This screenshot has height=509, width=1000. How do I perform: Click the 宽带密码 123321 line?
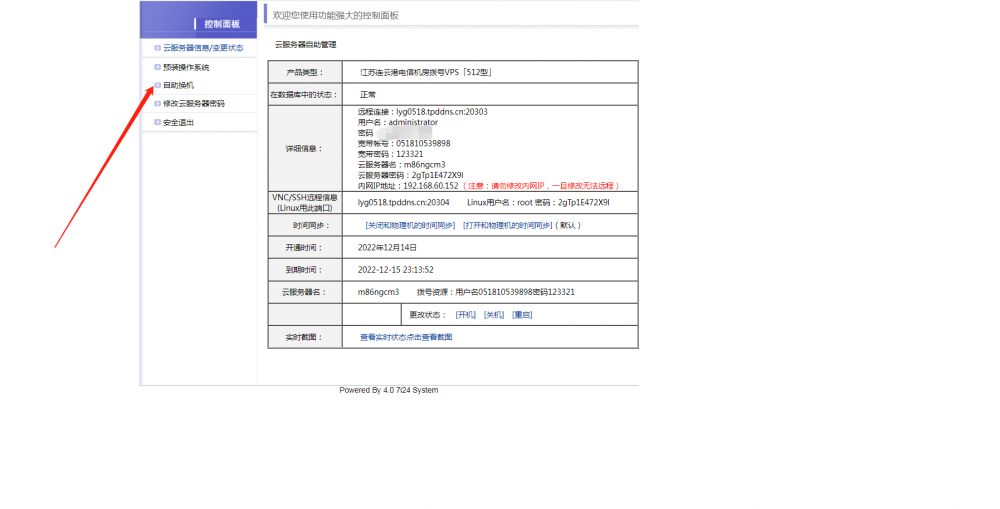(x=390, y=154)
